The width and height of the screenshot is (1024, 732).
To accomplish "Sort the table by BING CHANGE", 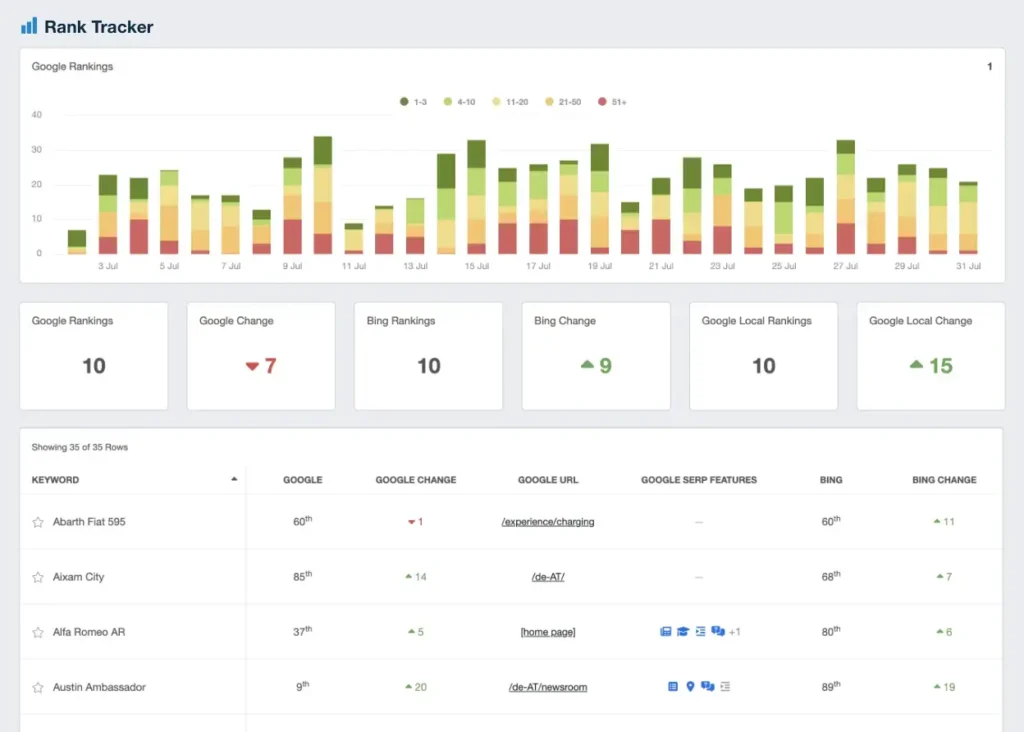I will 944,479.
